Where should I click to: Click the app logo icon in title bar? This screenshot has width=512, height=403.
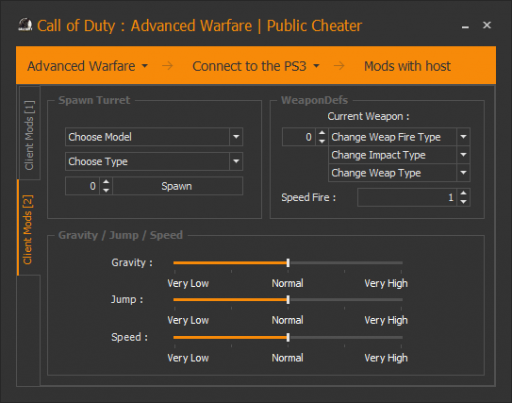click(x=25, y=25)
